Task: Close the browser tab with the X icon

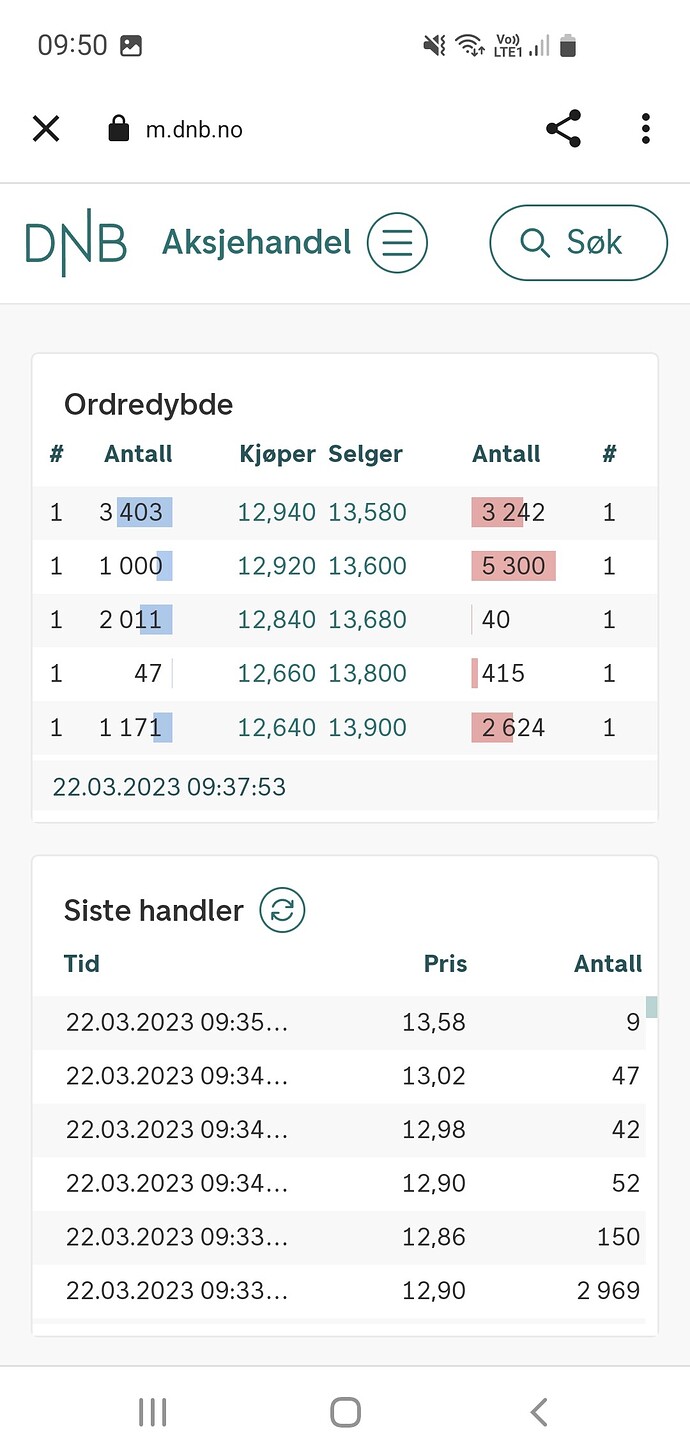Action: [x=46, y=129]
